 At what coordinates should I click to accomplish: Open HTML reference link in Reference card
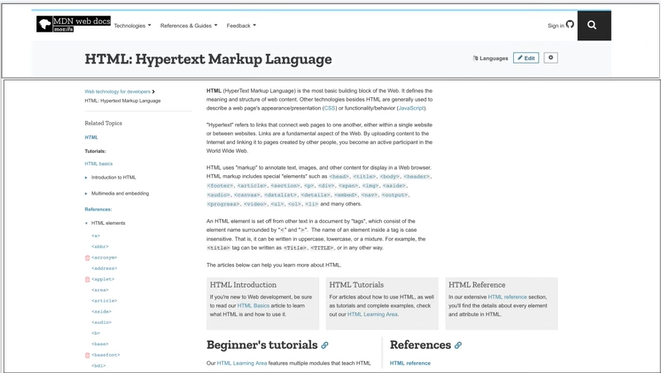(x=507, y=297)
